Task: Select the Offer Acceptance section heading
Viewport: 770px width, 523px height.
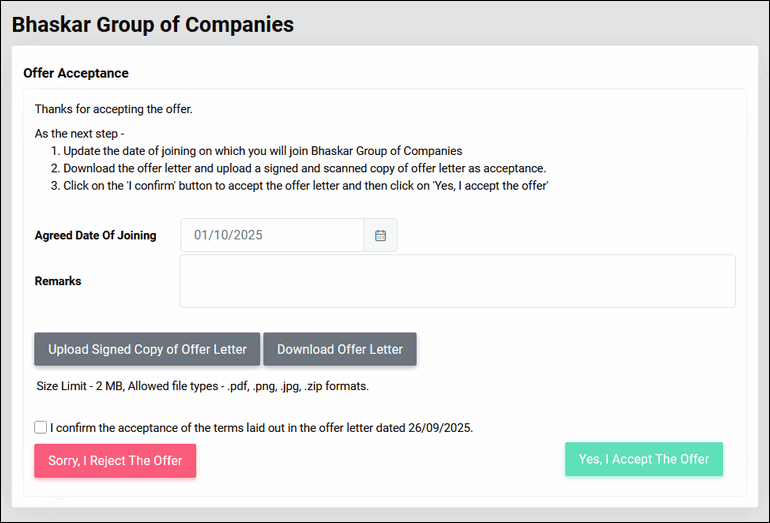Action: click(x=76, y=73)
